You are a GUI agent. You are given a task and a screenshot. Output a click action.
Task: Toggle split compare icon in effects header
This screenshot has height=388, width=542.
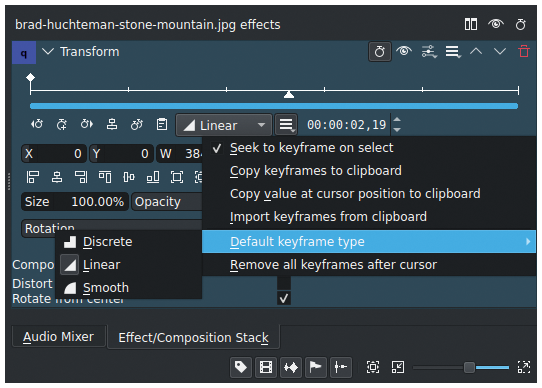(471, 25)
